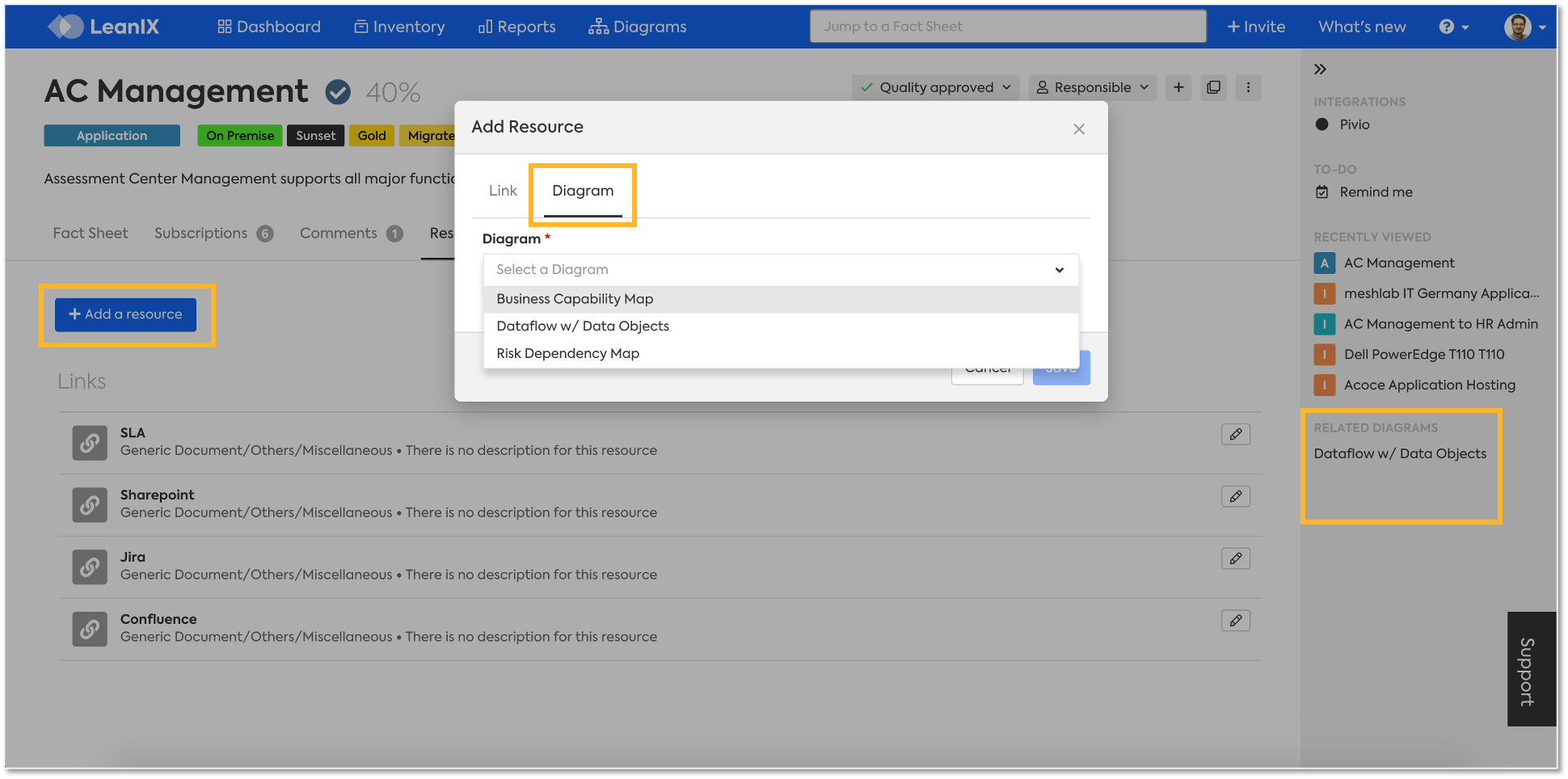Close the Add Resource dialog
This screenshot has height=779, width=1568.
[1079, 129]
